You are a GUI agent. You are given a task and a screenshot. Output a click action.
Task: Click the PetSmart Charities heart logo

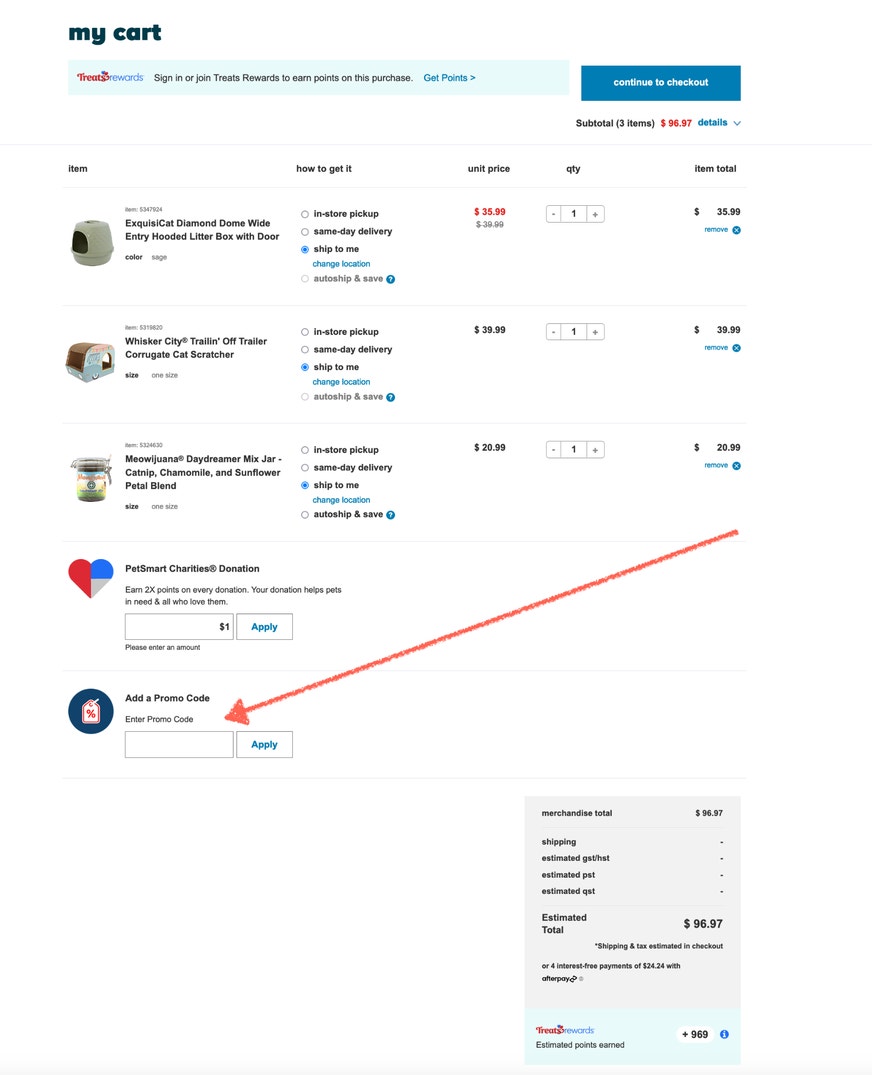click(x=90, y=578)
